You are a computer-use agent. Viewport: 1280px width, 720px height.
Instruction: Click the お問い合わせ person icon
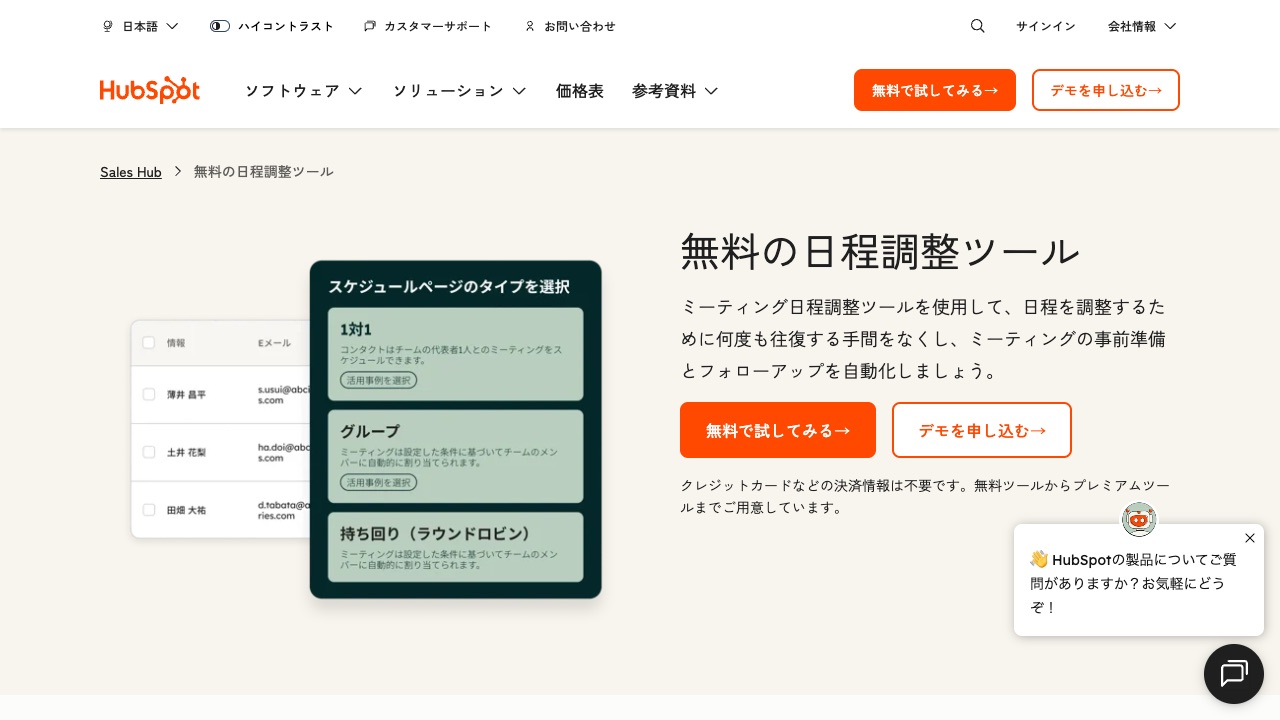(x=530, y=26)
